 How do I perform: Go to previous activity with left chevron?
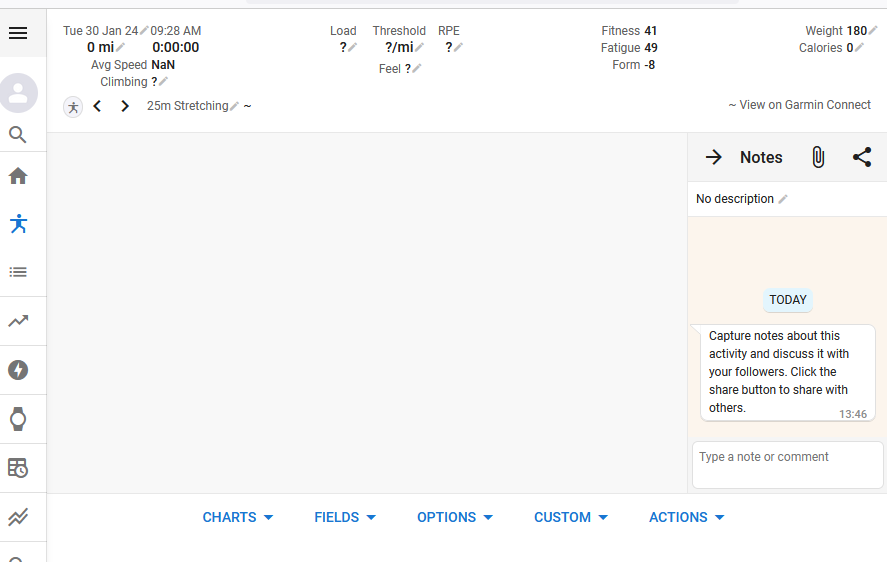click(x=97, y=106)
